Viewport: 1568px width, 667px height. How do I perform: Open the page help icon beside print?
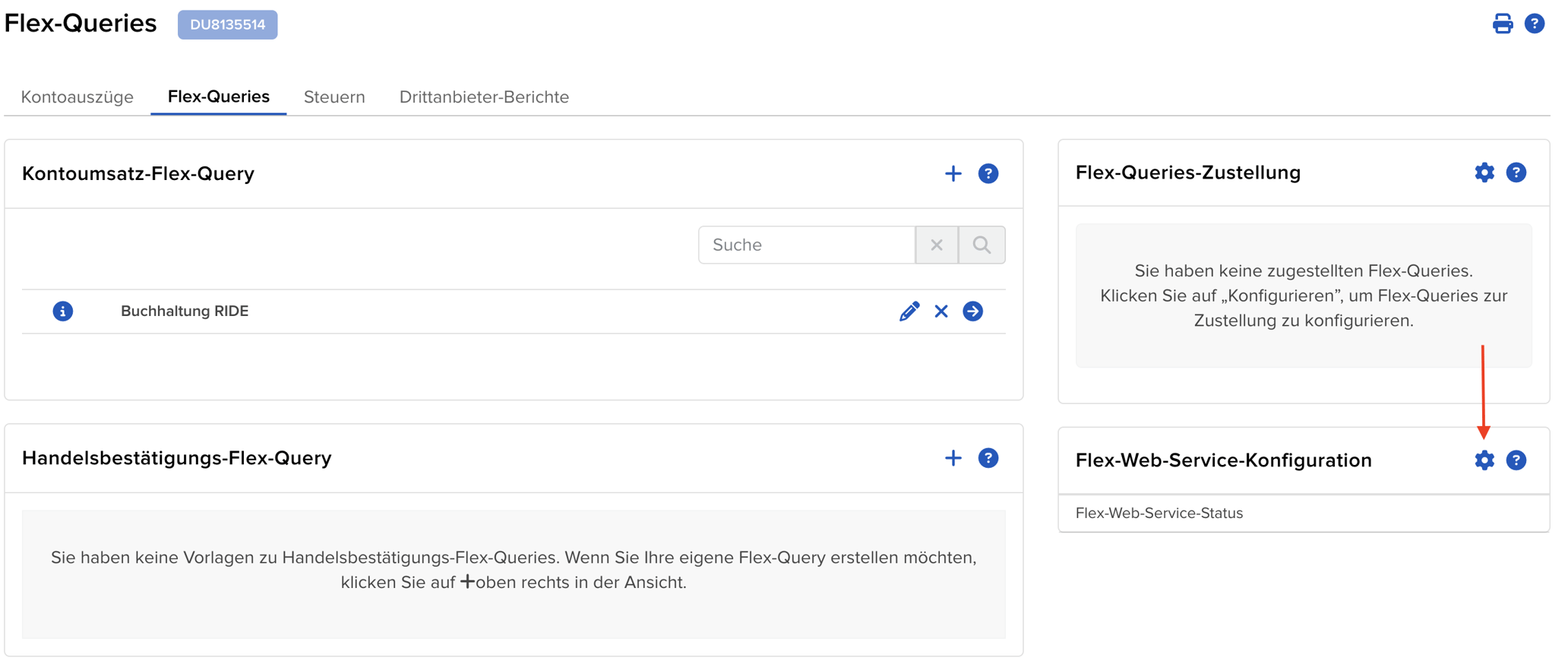pyautogui.click(x=1534, y=24)
